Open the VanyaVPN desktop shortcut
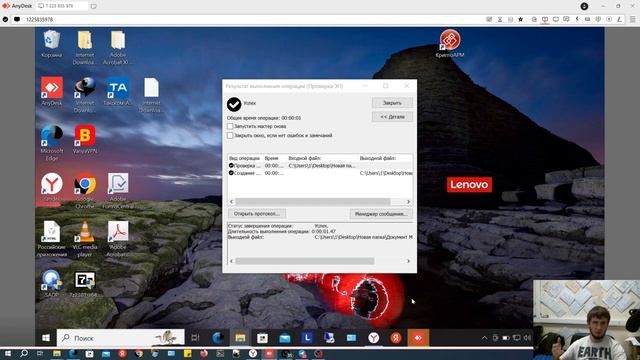 pyautogui.click(x=85, y=140)
